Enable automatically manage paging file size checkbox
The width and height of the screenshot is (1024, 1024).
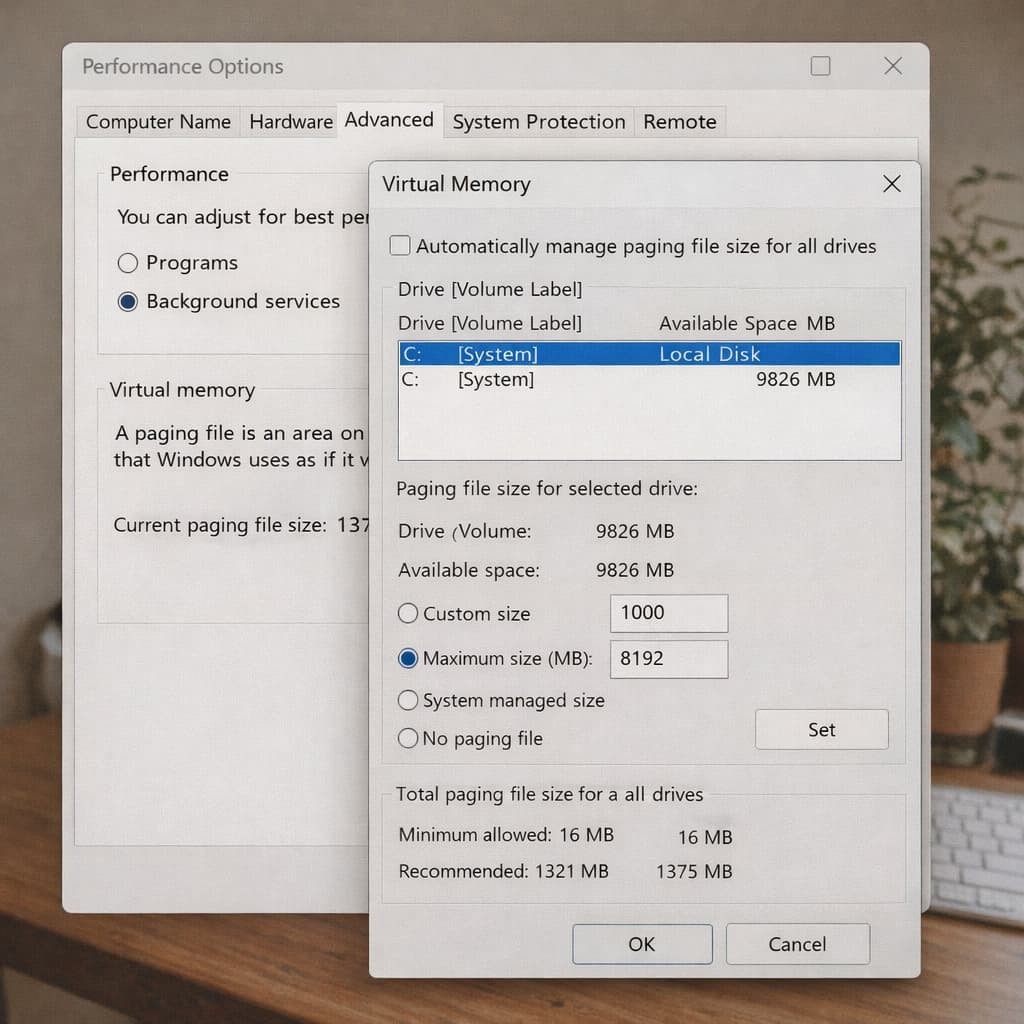[400, 246]
